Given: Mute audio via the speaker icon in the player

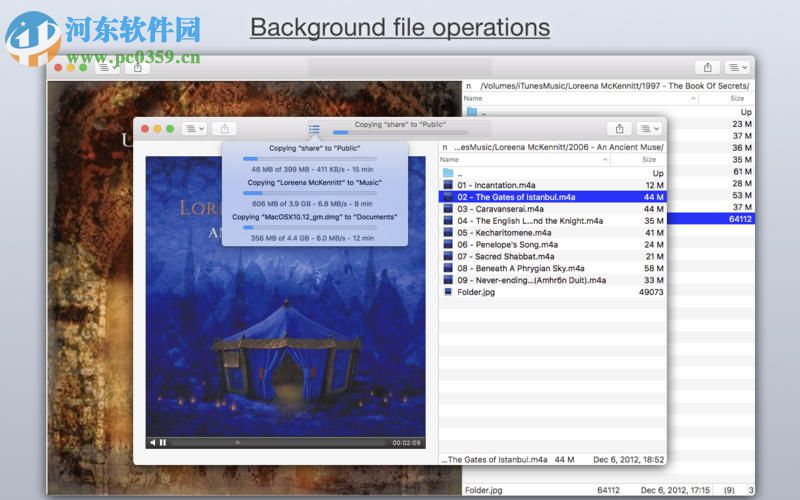Looking at the screenshot, I should tap(153, 442).
